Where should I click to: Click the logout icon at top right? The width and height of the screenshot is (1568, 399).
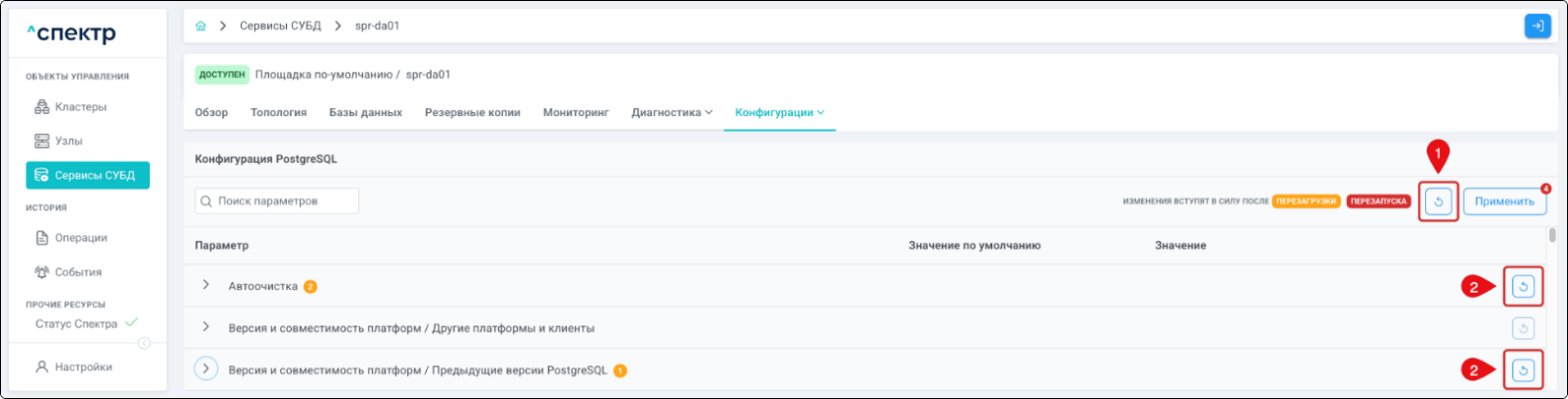(x=1536, y=26)
